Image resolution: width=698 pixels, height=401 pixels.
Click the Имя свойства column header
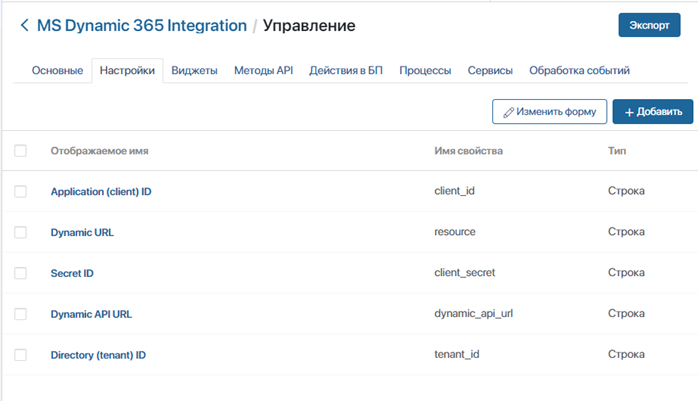(x=468, y=151)
